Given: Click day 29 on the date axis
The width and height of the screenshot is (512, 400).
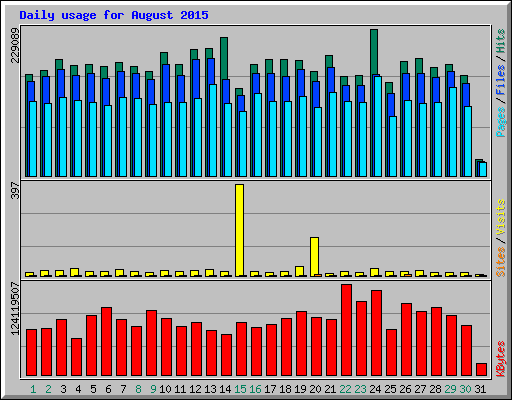Looking at the screenshot, I should (450, 389).
